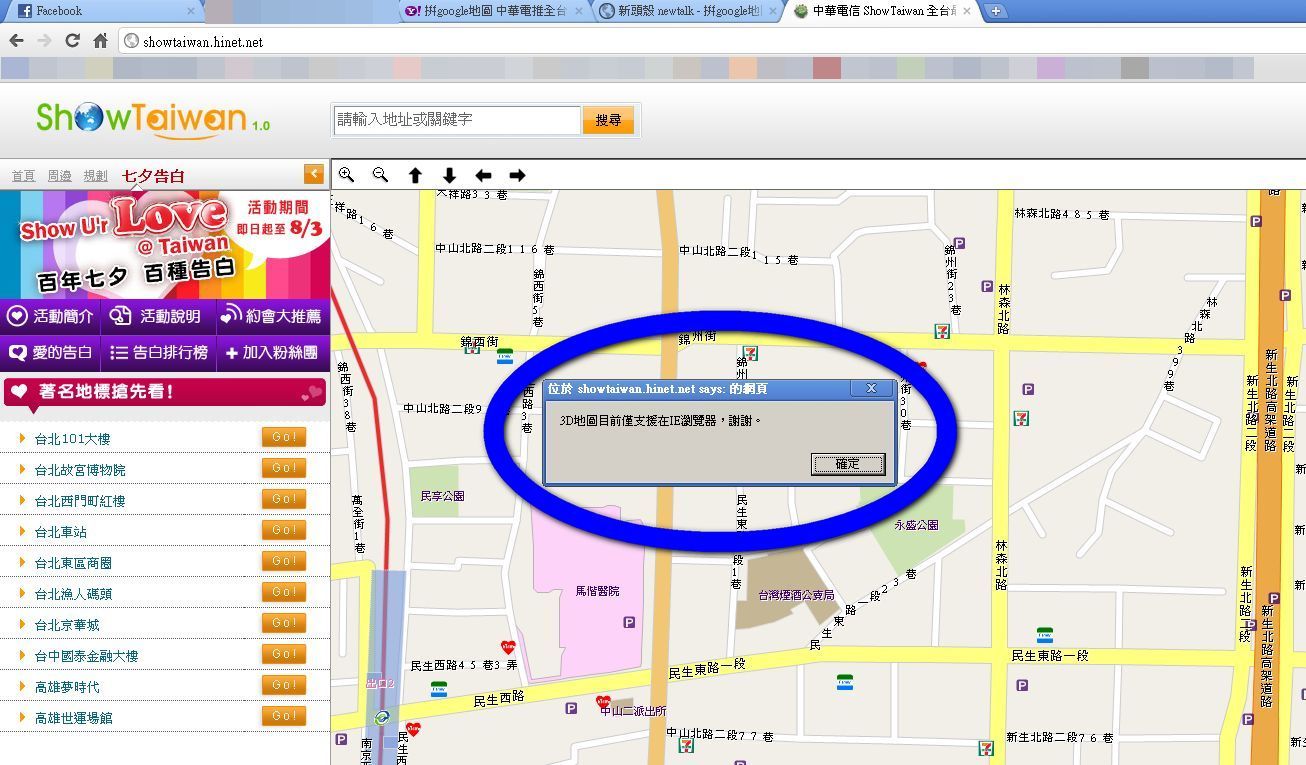Select 台北101大樓 landmark link
This screenshot has width=1306, height=765.
tap(72, 439)
